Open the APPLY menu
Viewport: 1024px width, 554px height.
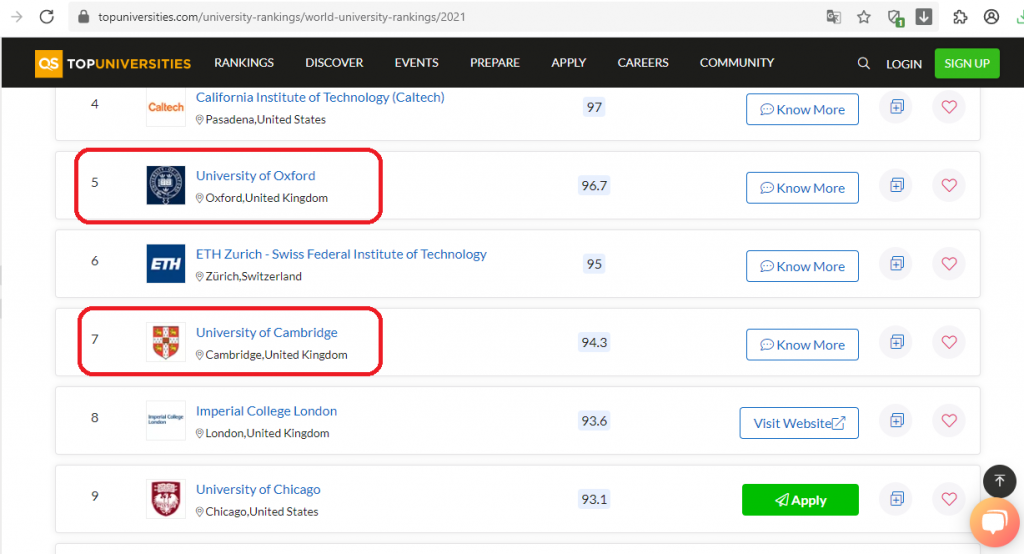(x=568, y=63)
